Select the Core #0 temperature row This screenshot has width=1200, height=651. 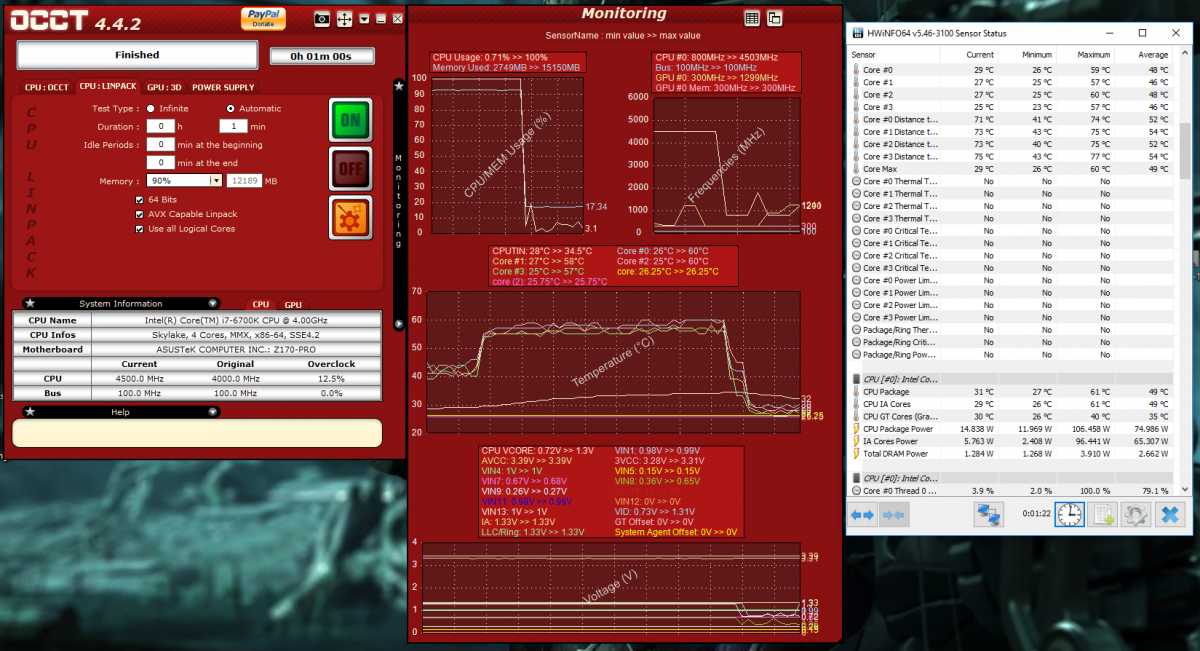click(1011, 70)
